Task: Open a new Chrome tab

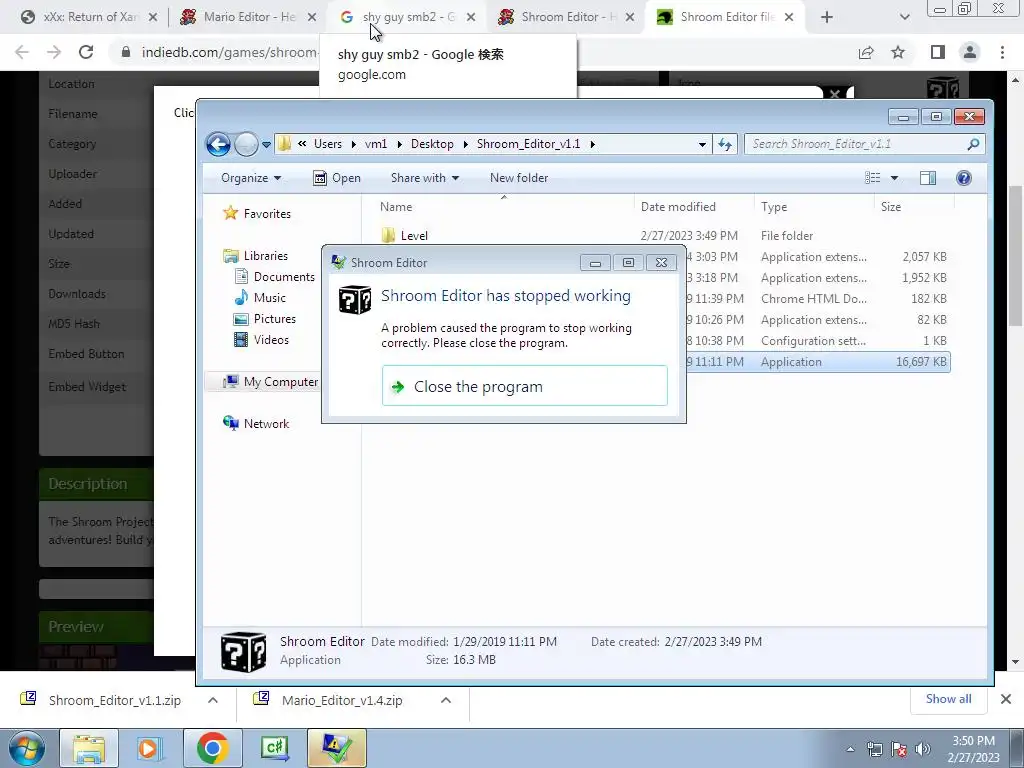Action: pos(826,17)
